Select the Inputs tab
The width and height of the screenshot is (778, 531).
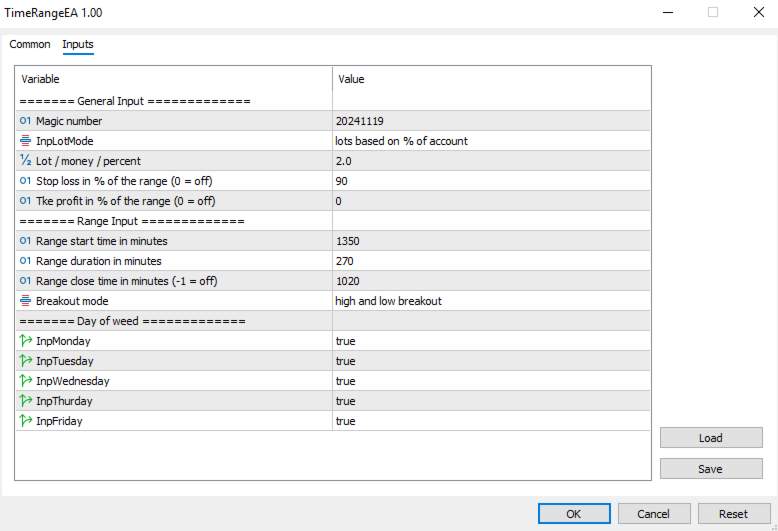tap(78, 45)
